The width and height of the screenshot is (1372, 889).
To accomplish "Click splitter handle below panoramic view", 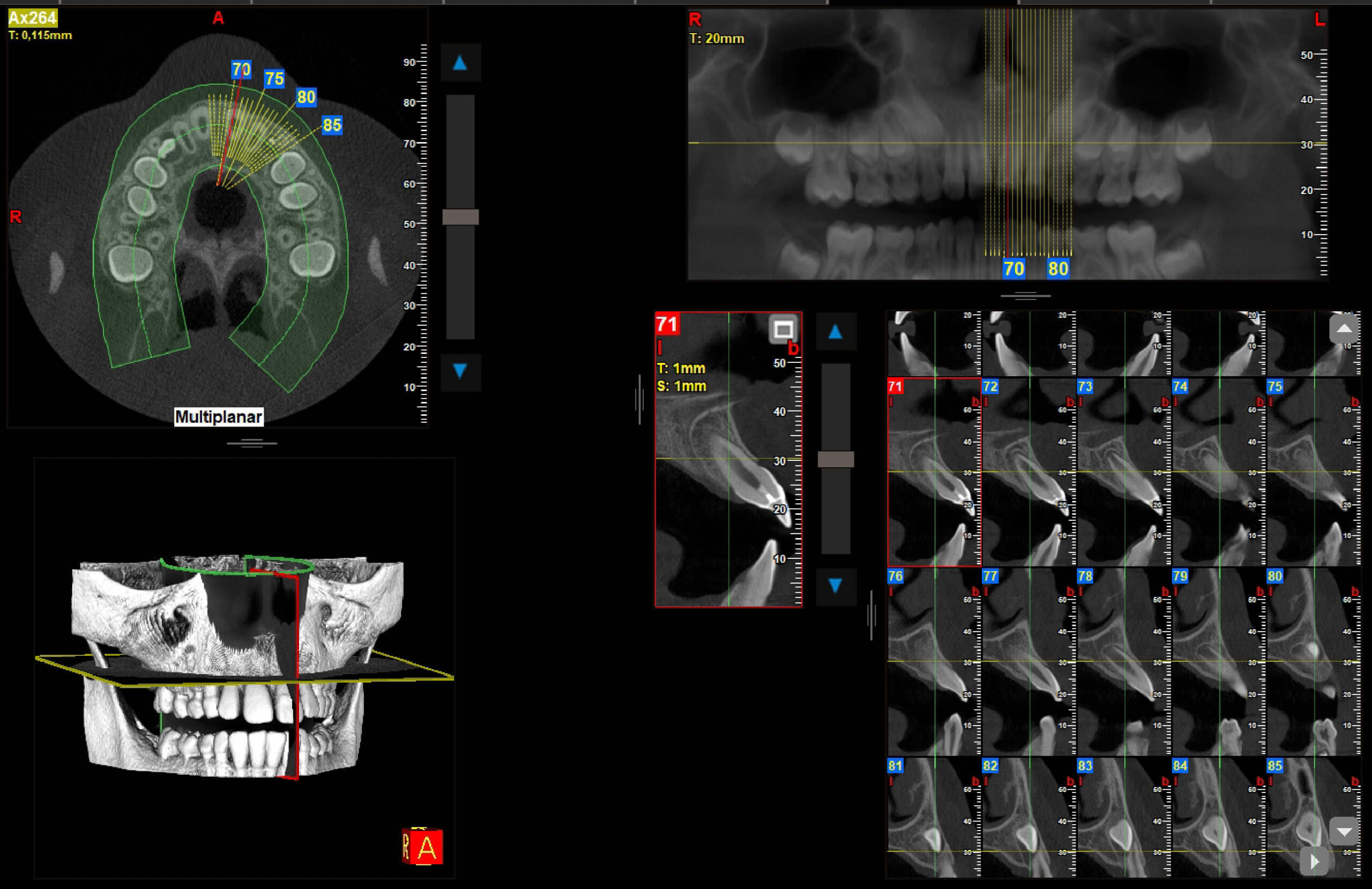I will 1026,296.
